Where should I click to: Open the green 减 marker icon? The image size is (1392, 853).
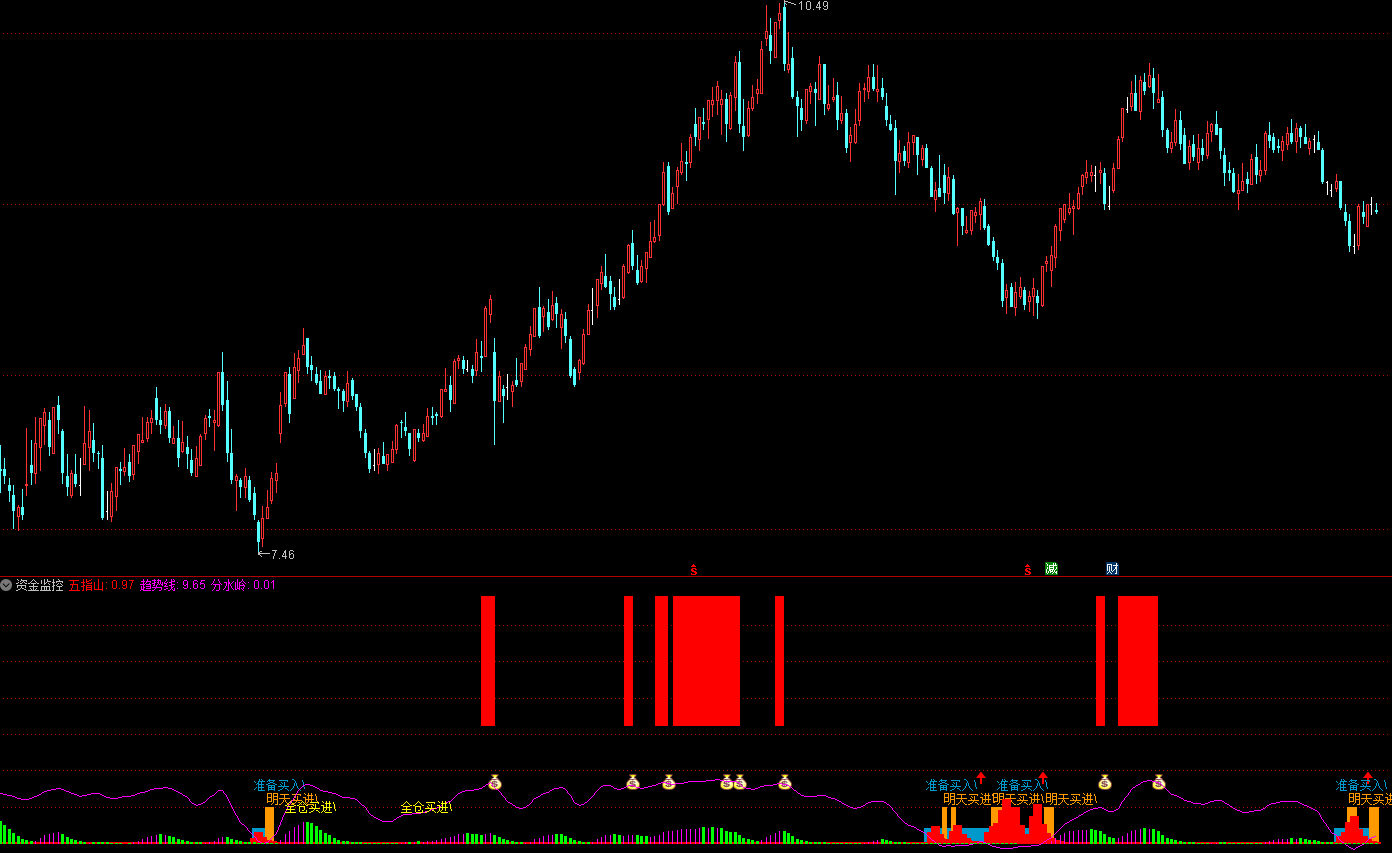pyautogui.click(x=1051, y=569)
